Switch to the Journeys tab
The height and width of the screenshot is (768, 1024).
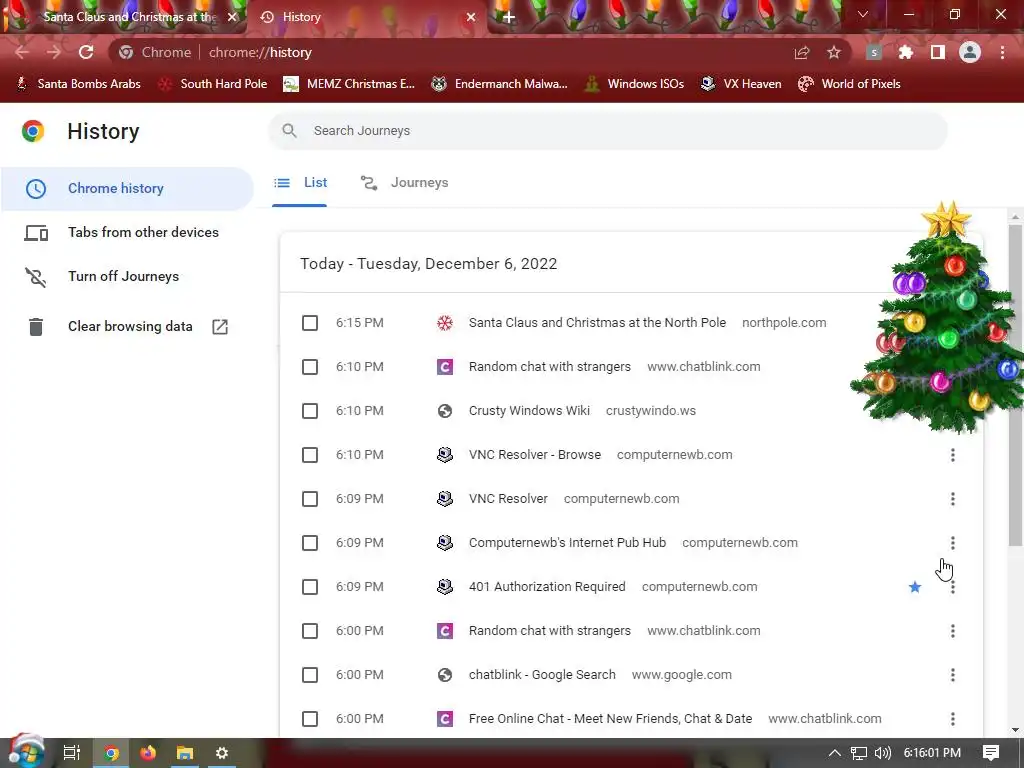pyautogui.click(x=404, y=183)
